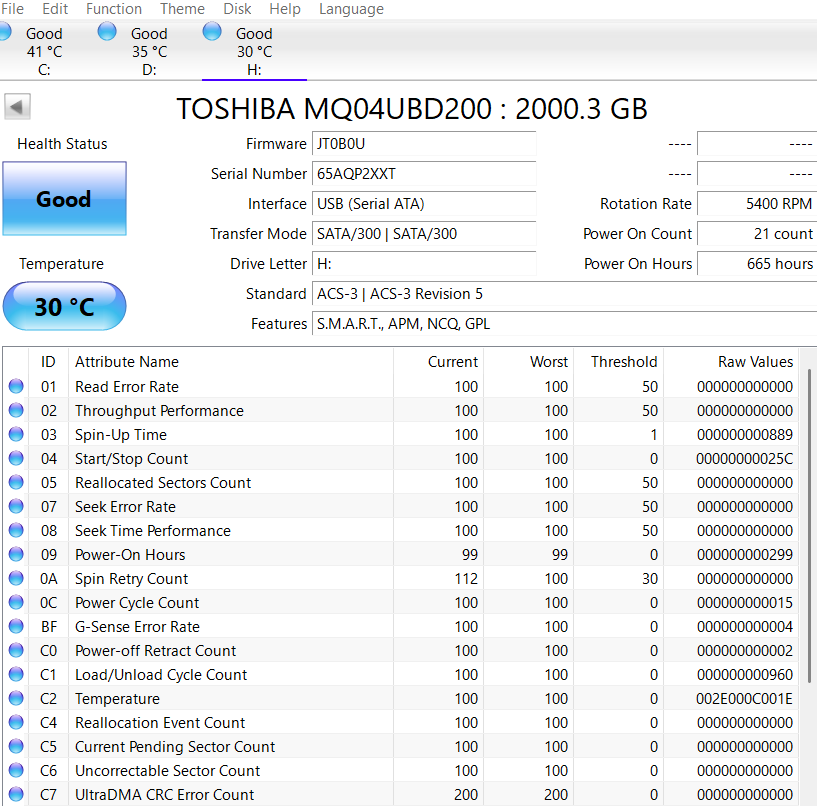
Task: Click the Transfer Mode field SATA/300
Action: (424, 233)
